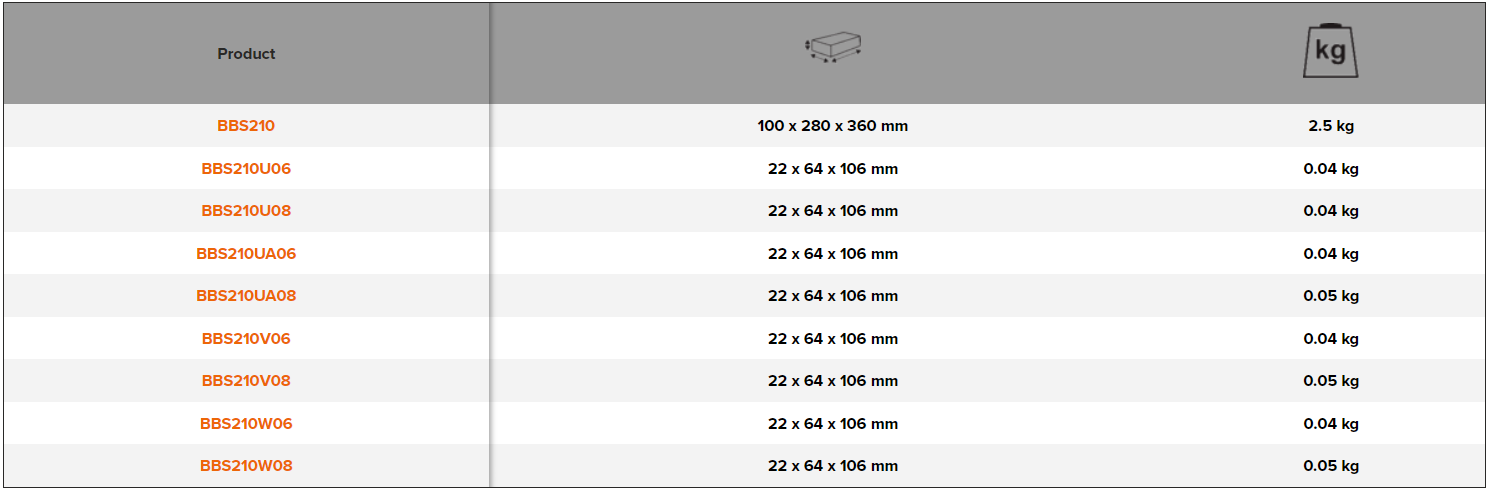This screenshot has height=490, width=1489.
Task: Click the BBS210V08 dimensions cell
Action: point(832,381)
